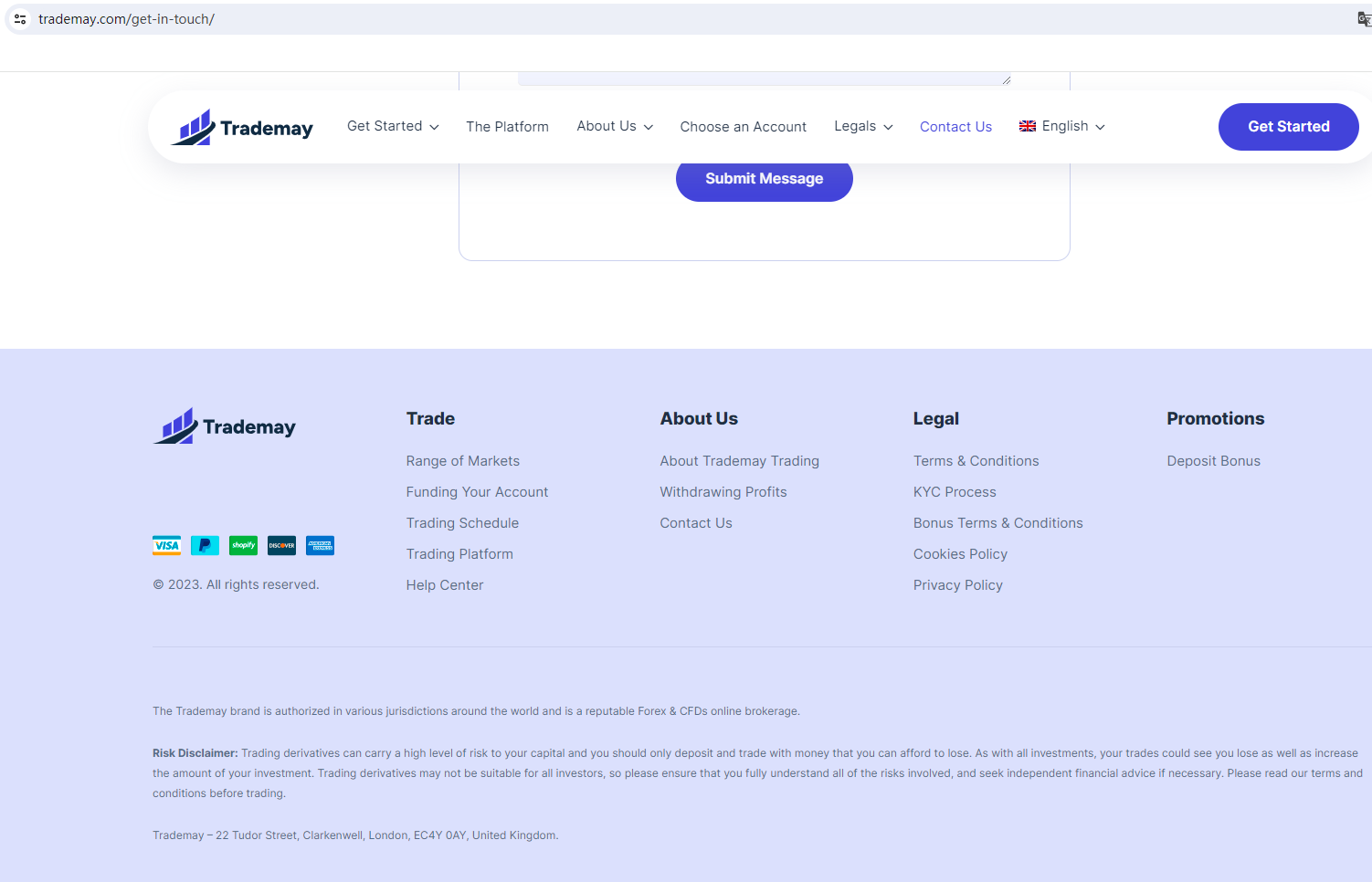This screenshot has height=882, width=1372.
Task: Click the Trademay logo in the navigation bar
Action: (x=242, y=128)
